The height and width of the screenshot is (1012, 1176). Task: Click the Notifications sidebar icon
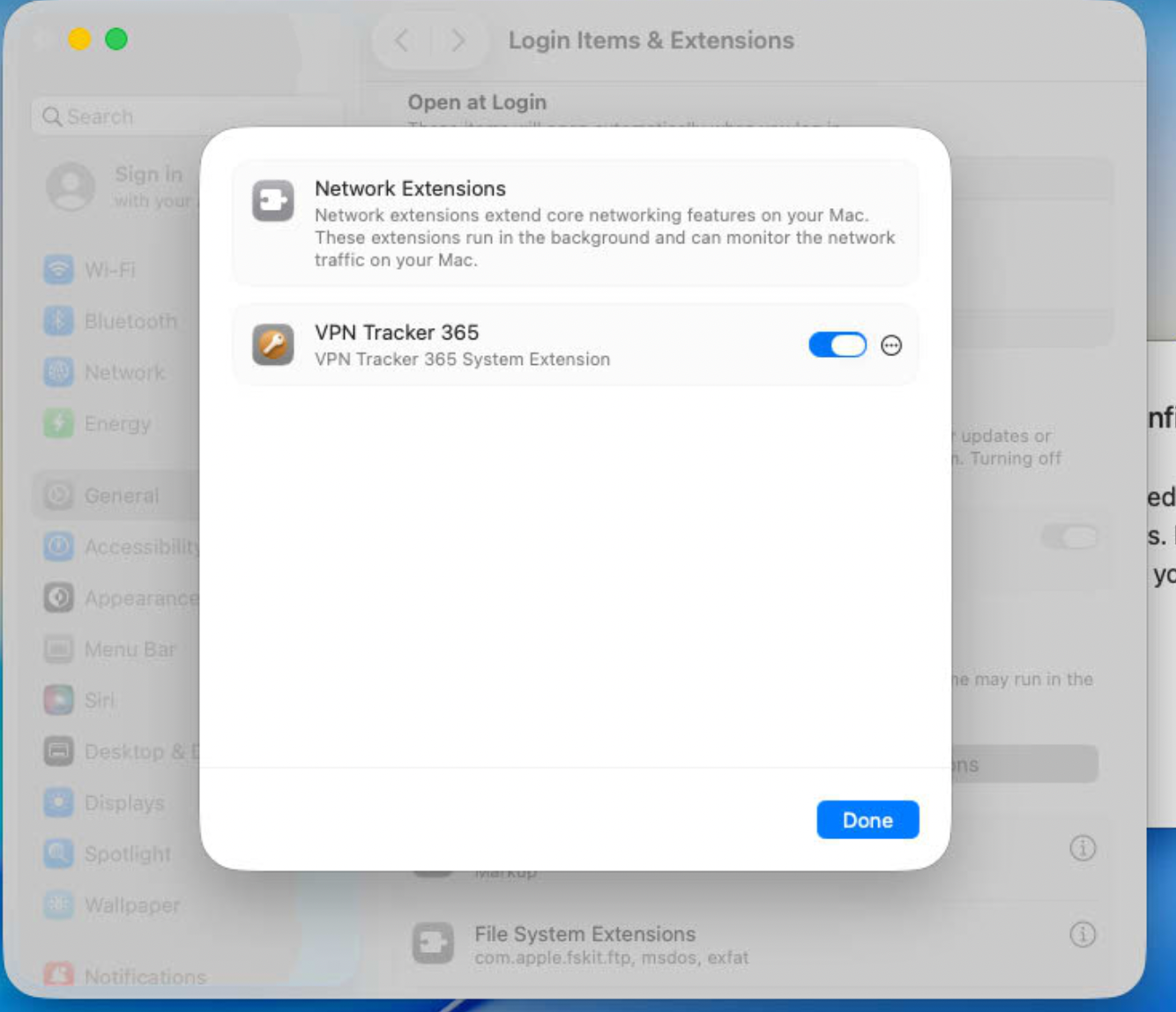coord(59,975)
